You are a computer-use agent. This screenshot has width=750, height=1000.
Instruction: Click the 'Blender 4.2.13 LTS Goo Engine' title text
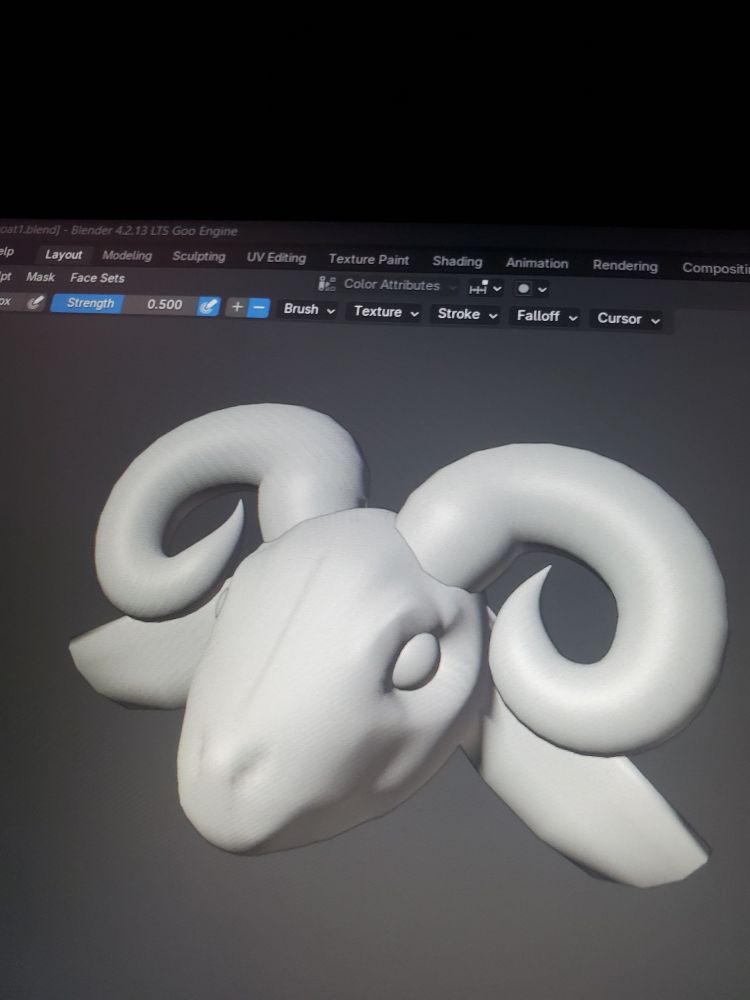click(x=154, y=230)
